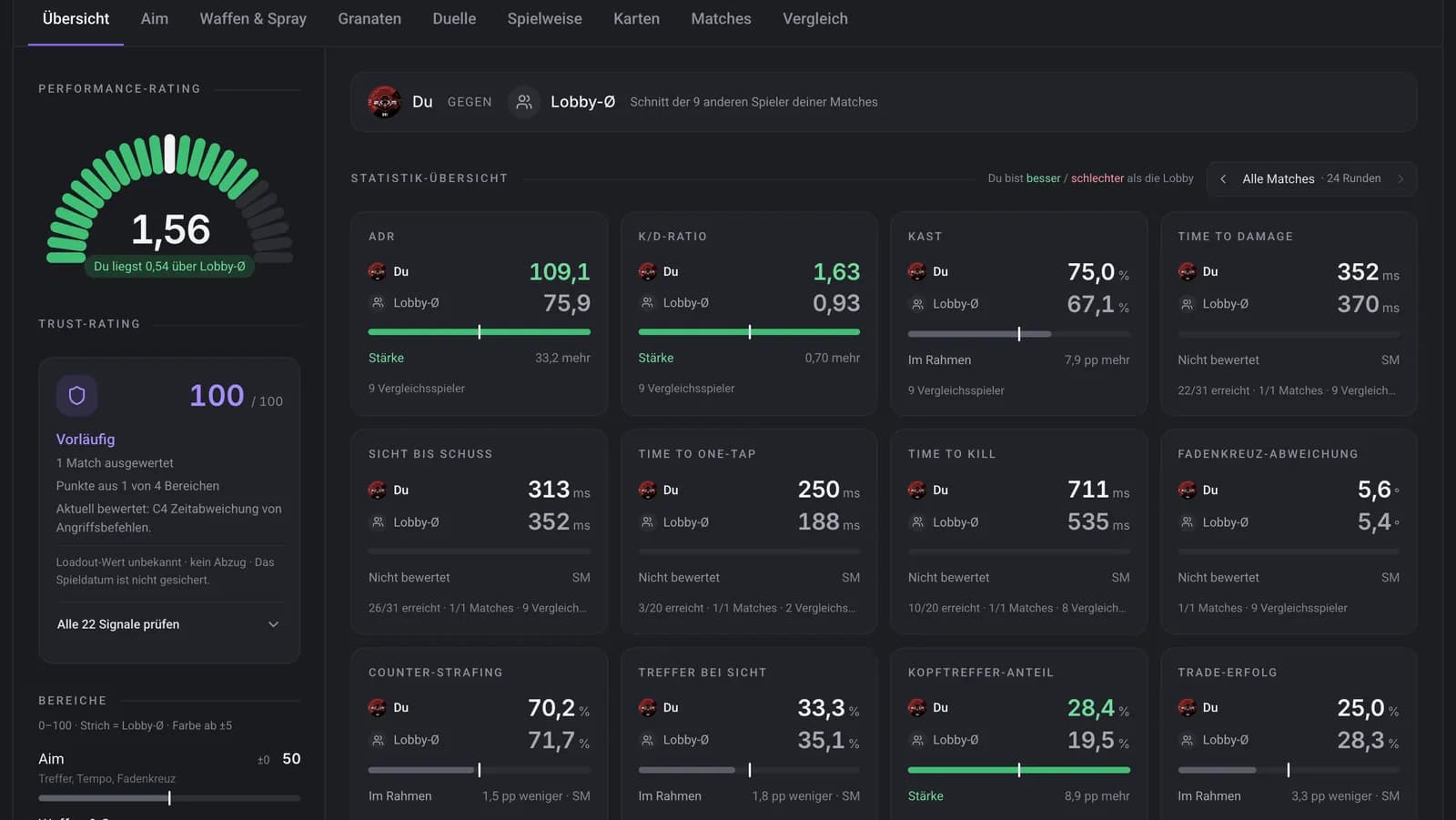Screen dimensions: 1456x820
Task: Go to next match with right chevron
Action: click(x=1400, y=178)
